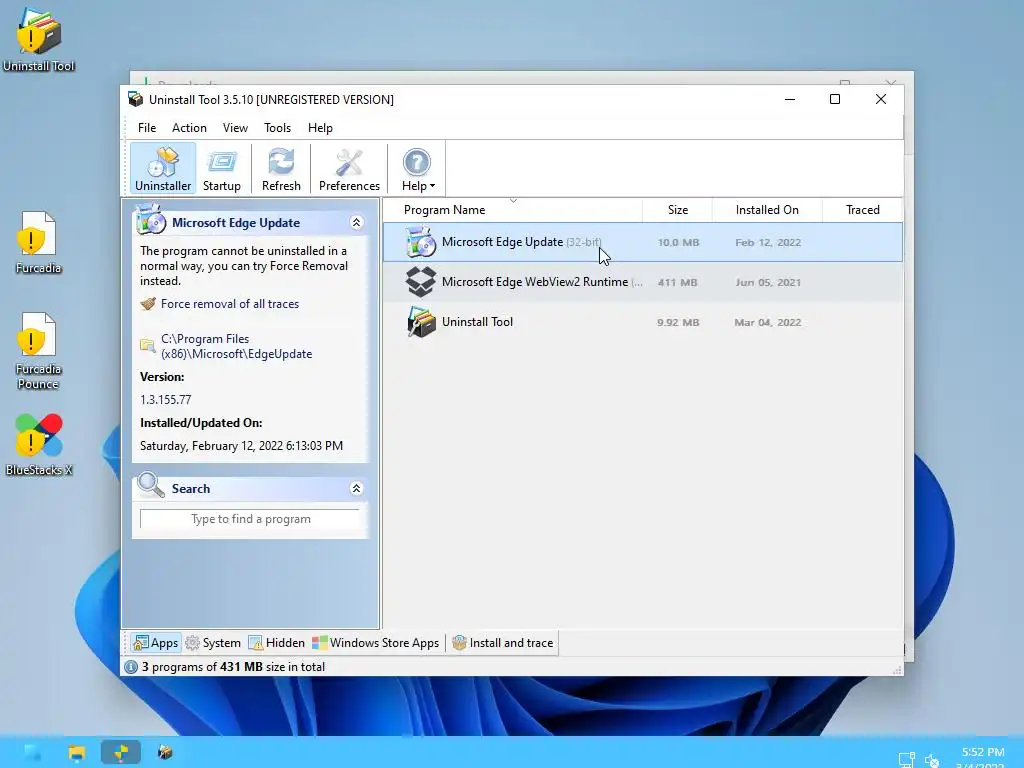Select Microsoft Edge WebView2 Runtime row
The image size is (1024, 768).
click(643, 282)
